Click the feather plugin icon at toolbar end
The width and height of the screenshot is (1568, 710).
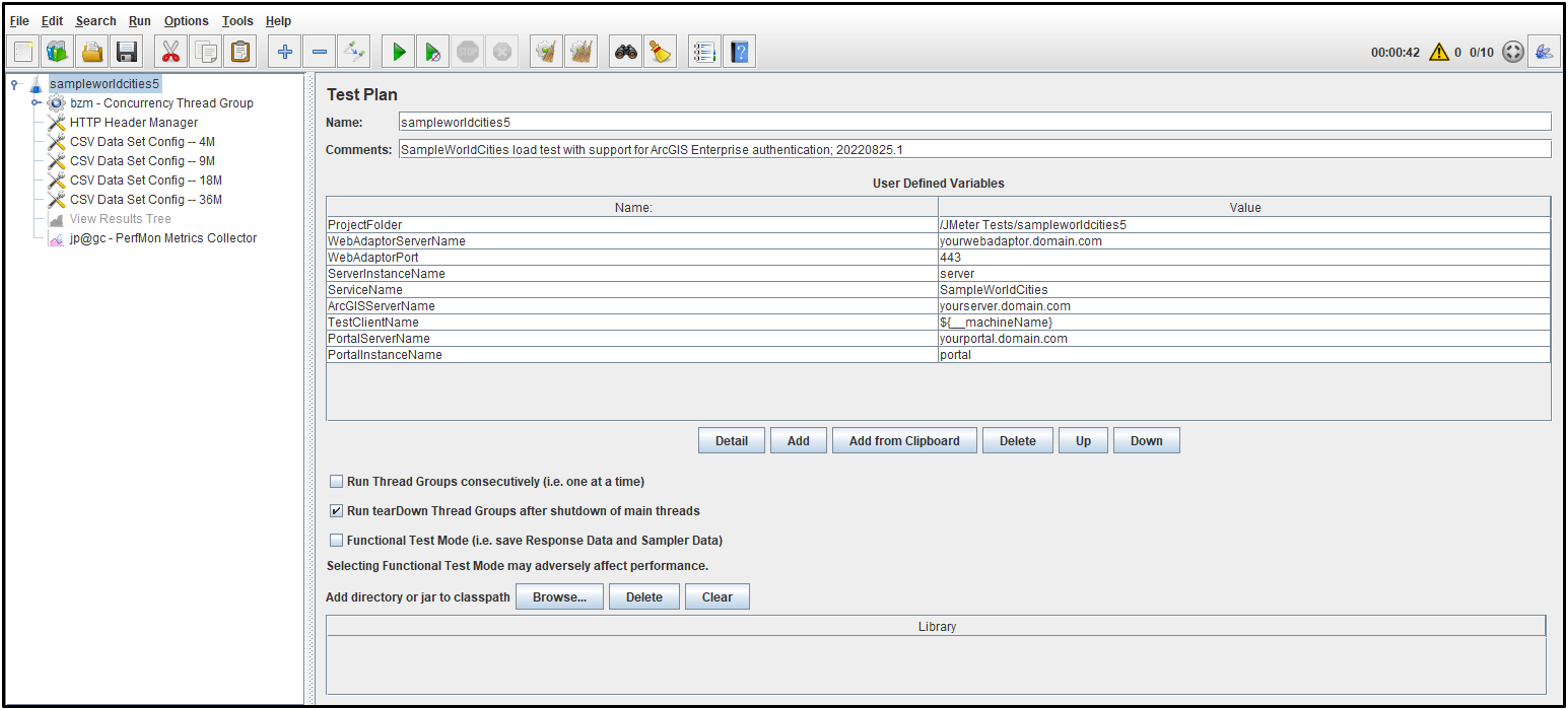pyautogui.click(x=1545, y=52)
